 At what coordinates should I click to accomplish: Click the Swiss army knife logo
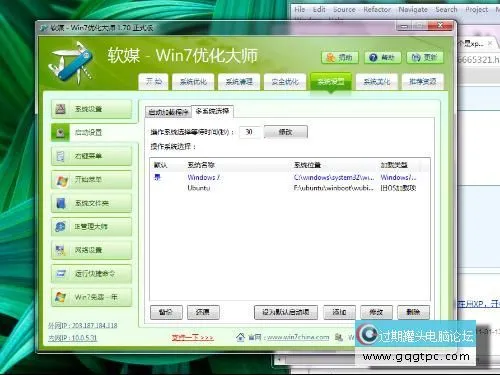72,62
